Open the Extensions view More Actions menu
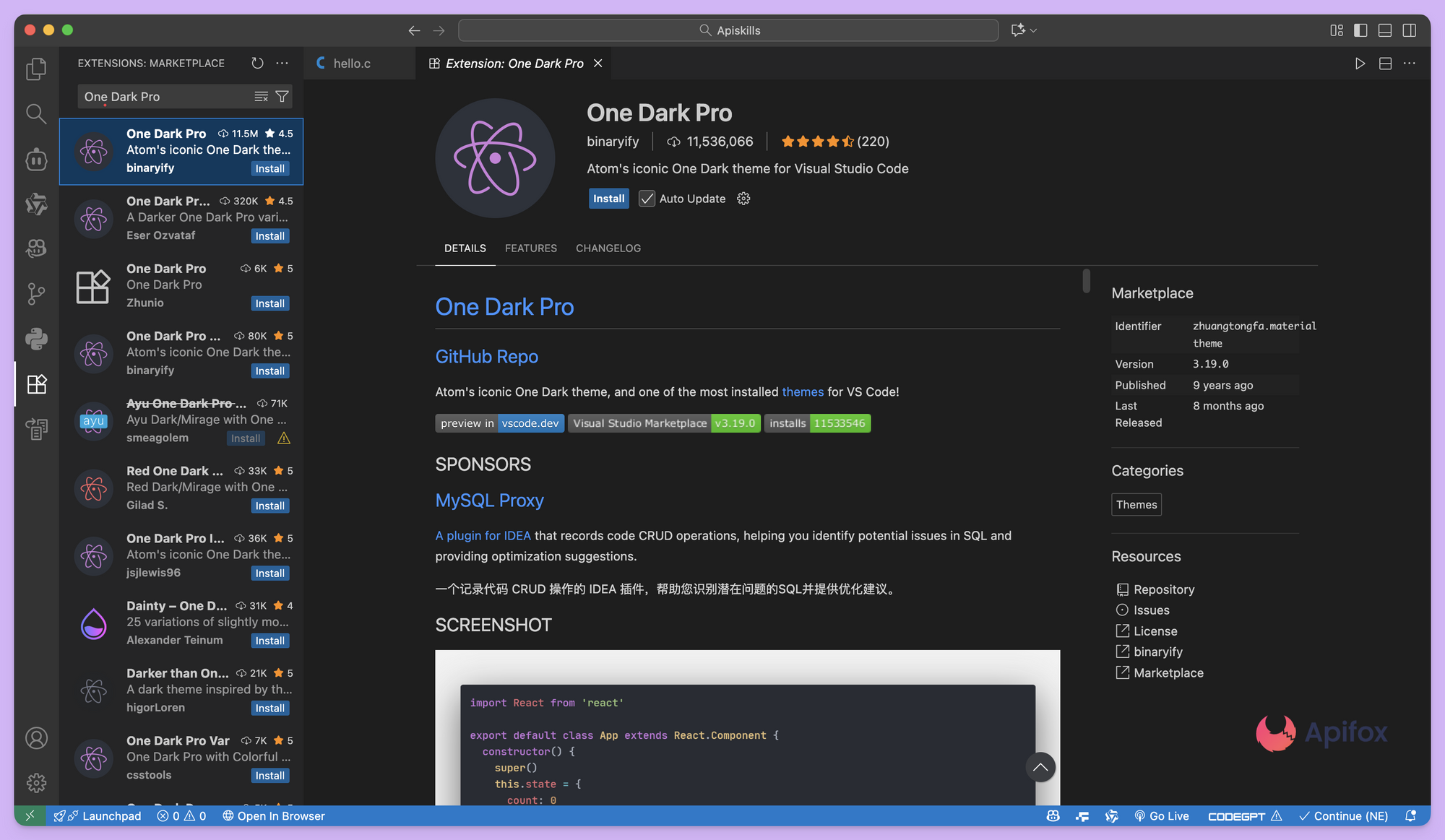Image resolution: width=1445 pixels, height=840 pixels. coord(282,63)
